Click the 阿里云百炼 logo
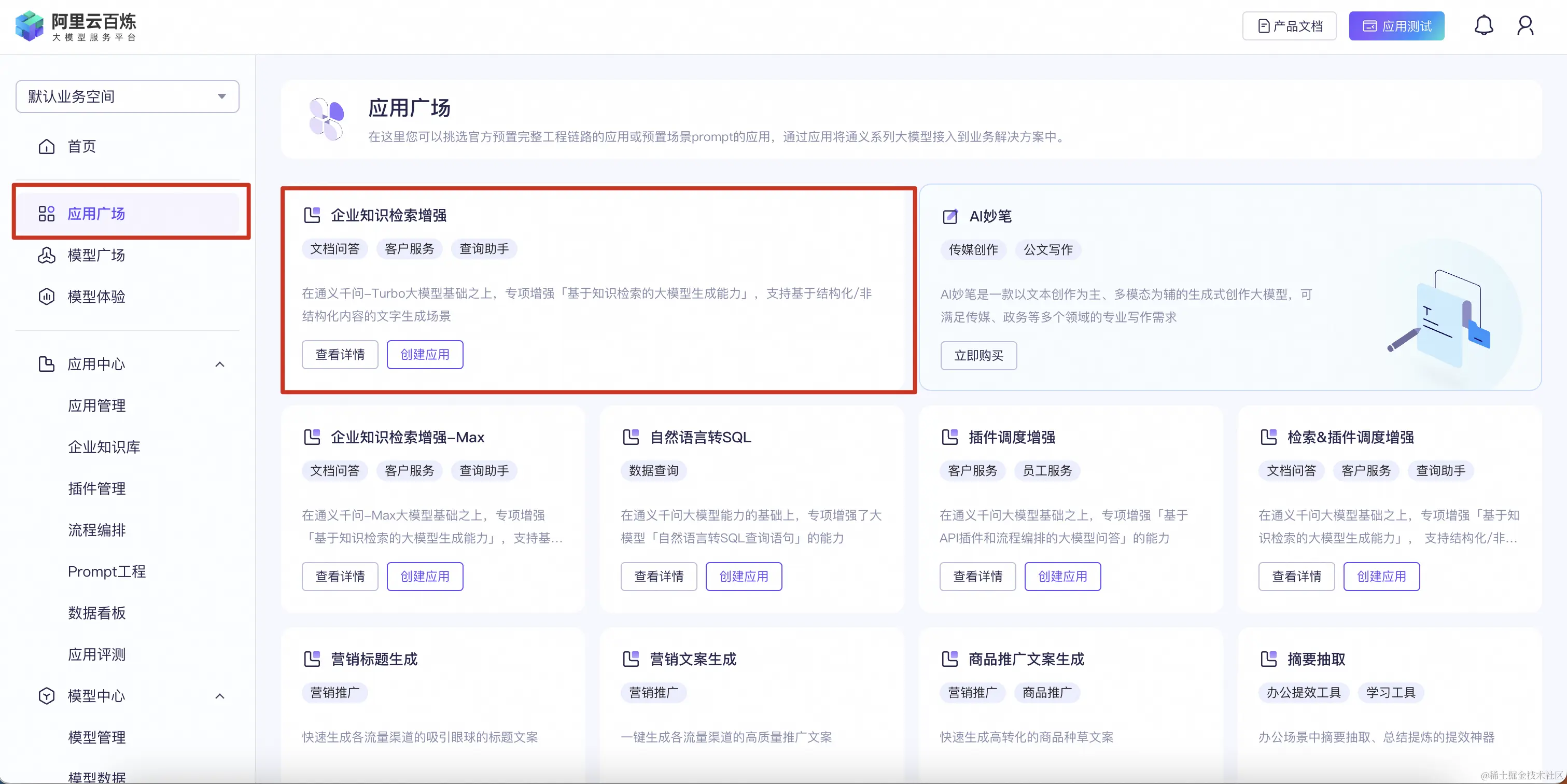The width and height of the screenshot is (1567, 784). pyautogui.click(x=75, y=26)
